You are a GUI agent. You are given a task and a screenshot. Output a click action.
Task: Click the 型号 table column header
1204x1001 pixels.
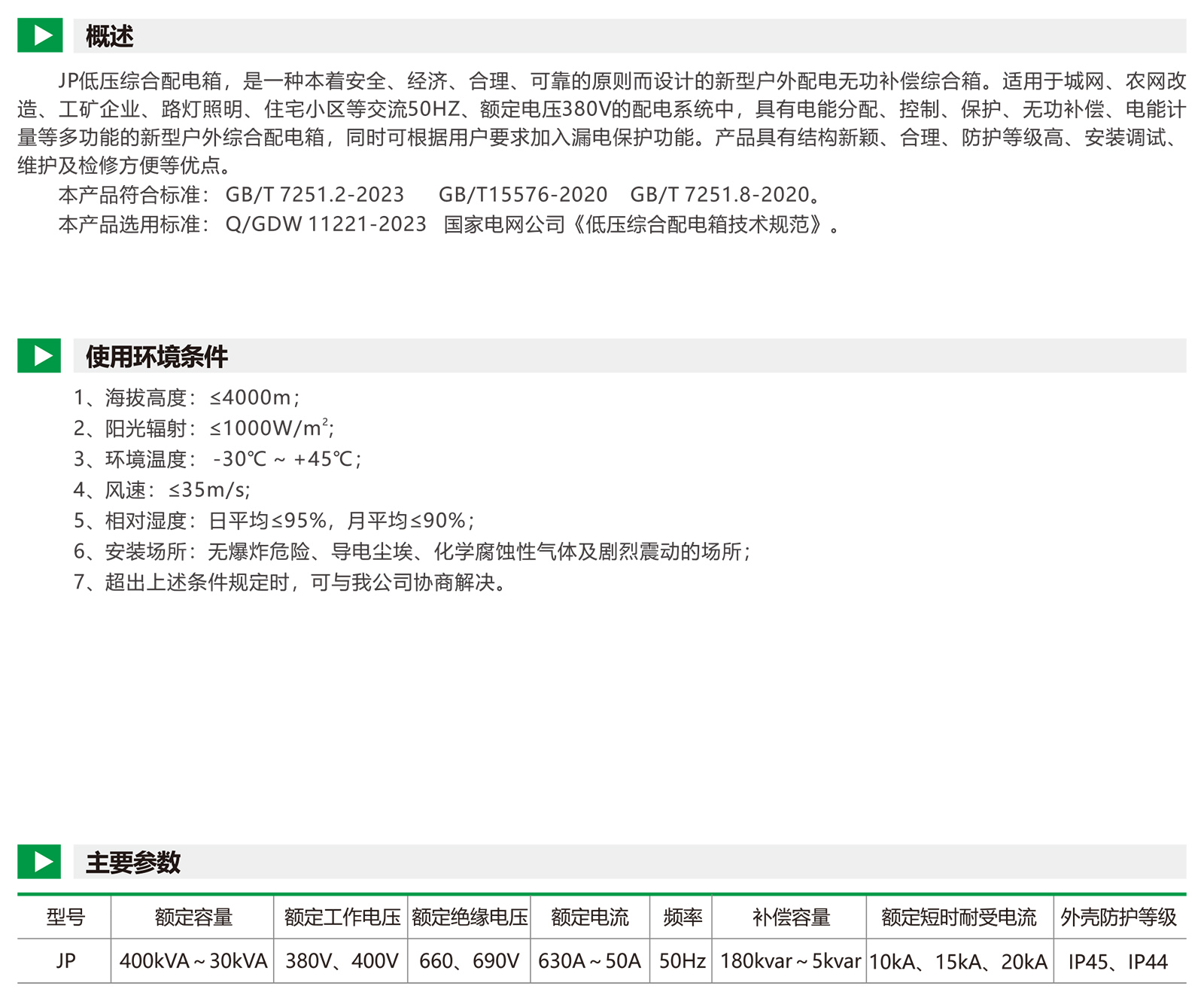coord(65,917)
